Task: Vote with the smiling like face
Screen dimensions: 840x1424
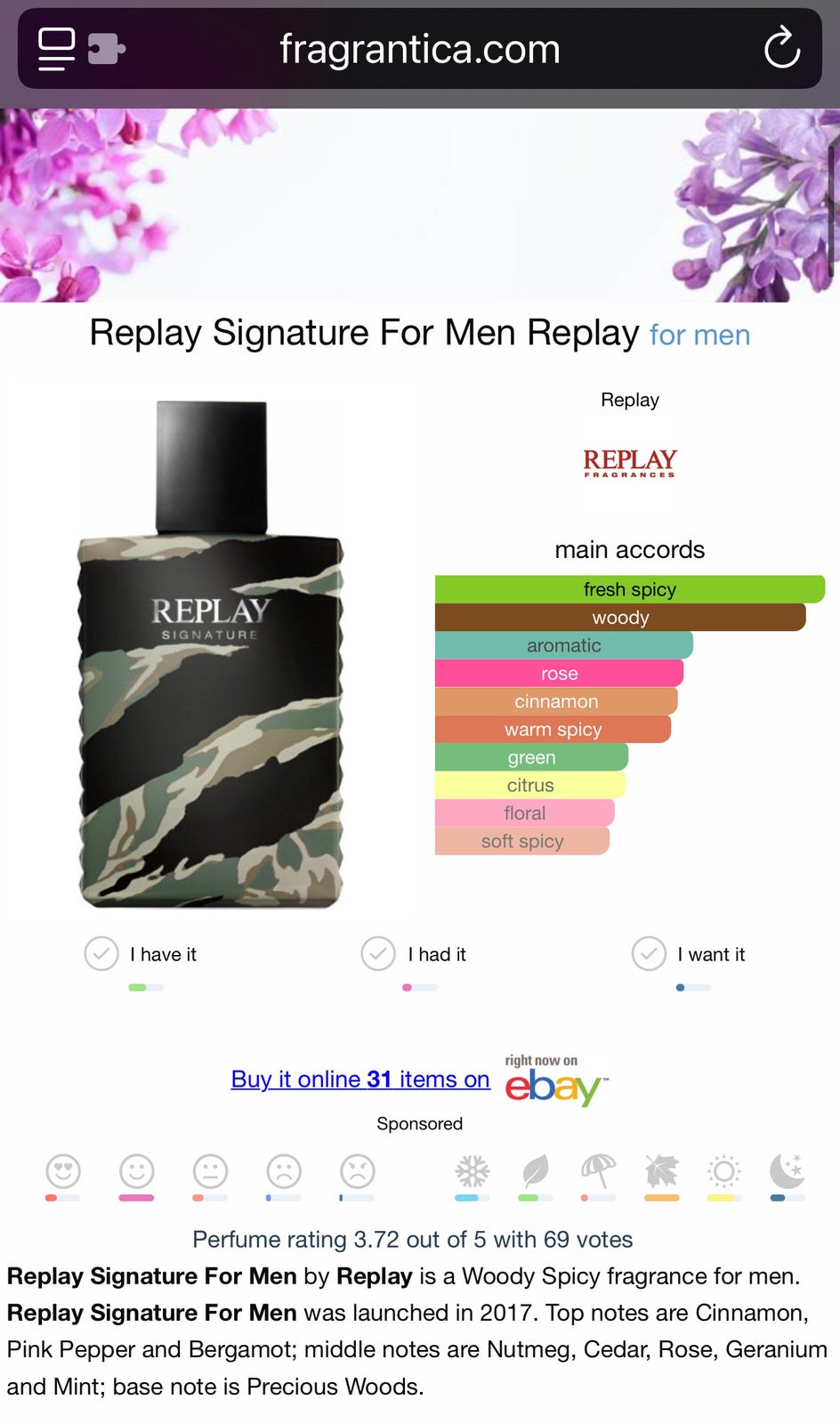Action: tap(137, 1171)
